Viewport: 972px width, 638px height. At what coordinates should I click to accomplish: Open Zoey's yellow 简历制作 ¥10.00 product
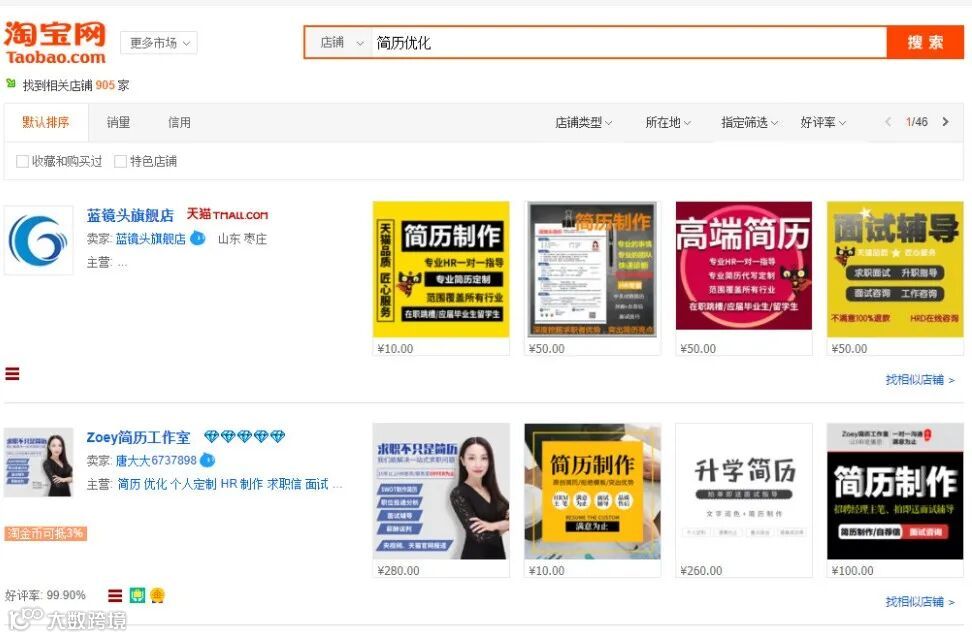592,491
